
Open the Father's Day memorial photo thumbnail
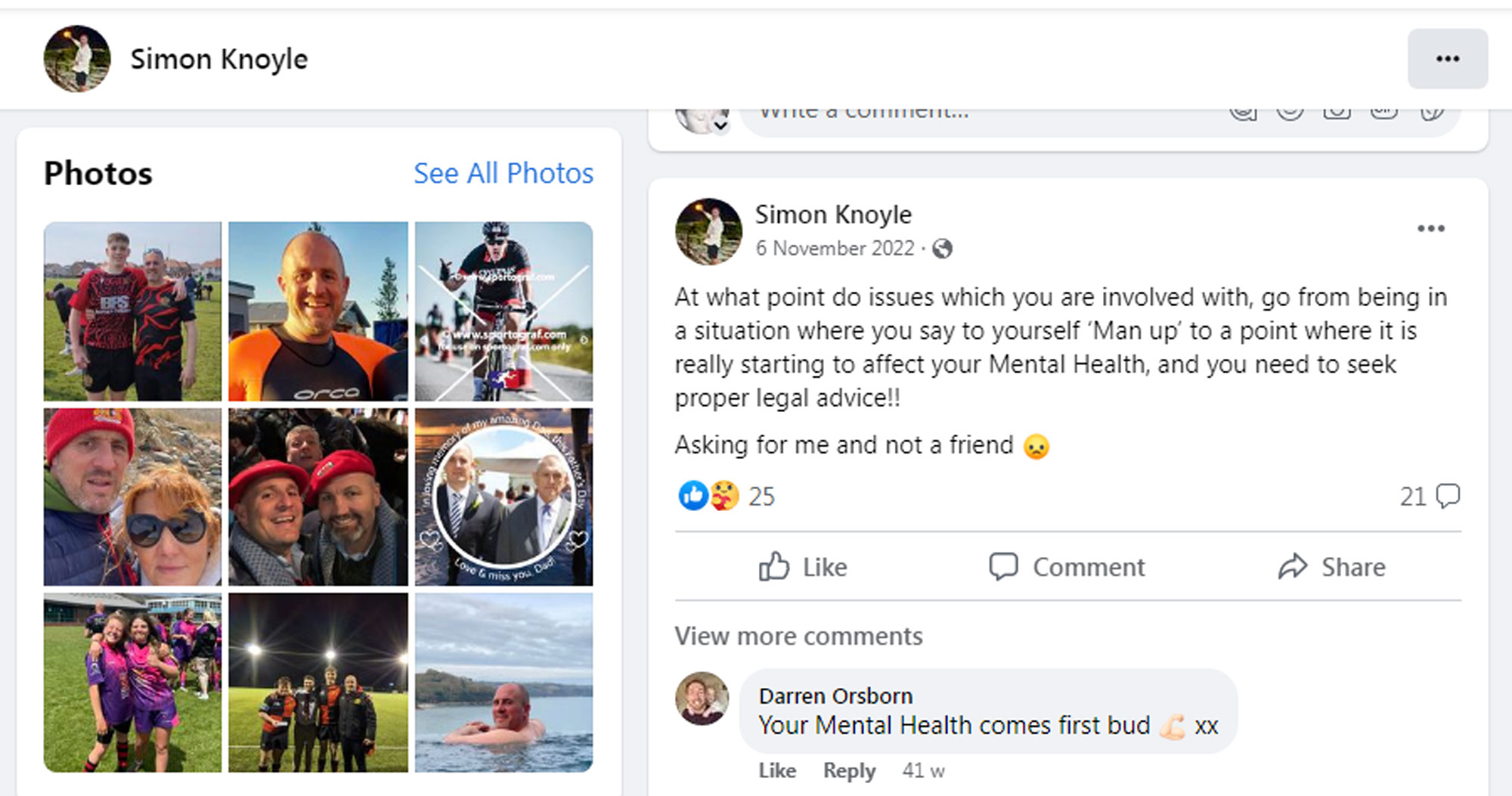tap(503, 497)
